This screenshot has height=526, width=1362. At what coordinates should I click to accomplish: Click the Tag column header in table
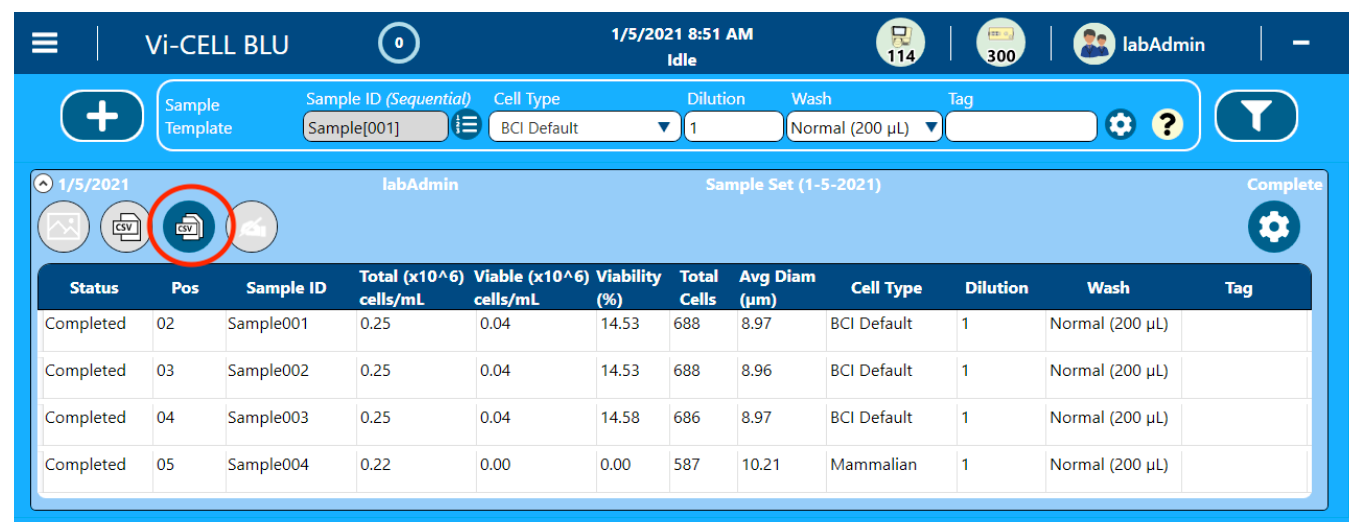(1239, 288)
